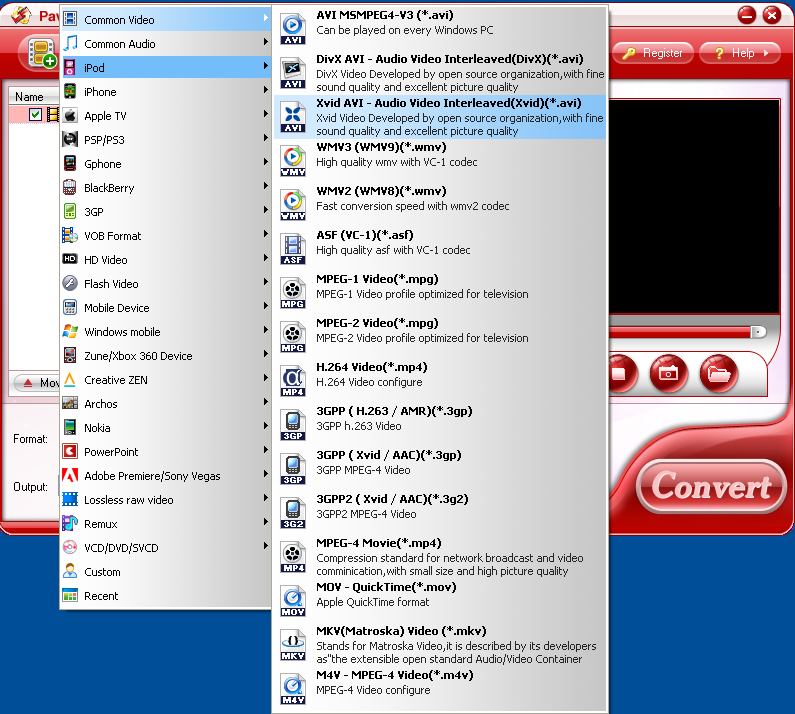795x714 pixels.
Task: Select the H.264 Video MP4 icon
Action: 293,381
